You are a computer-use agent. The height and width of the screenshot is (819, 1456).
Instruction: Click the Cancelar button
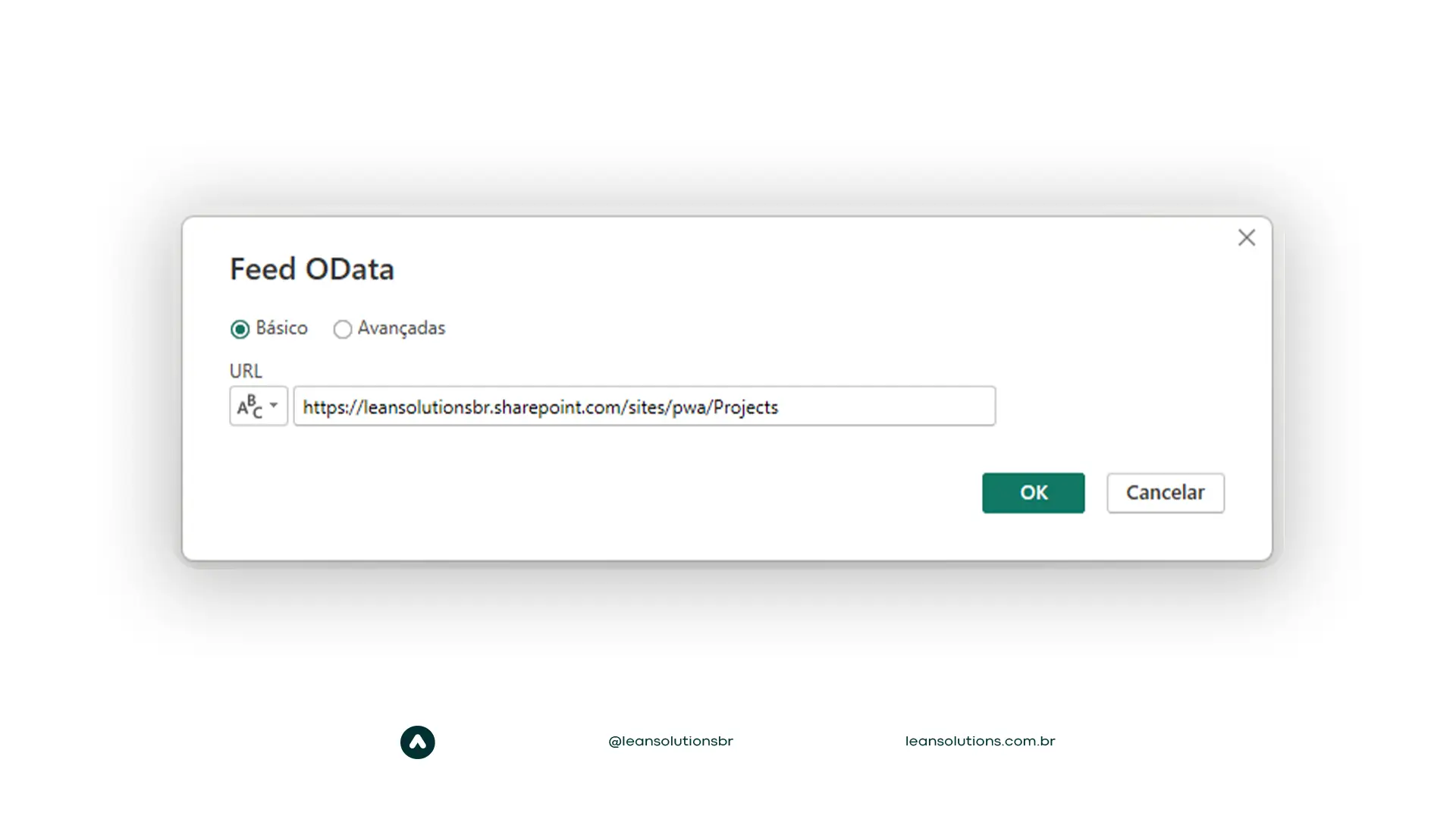(1166, 493)
